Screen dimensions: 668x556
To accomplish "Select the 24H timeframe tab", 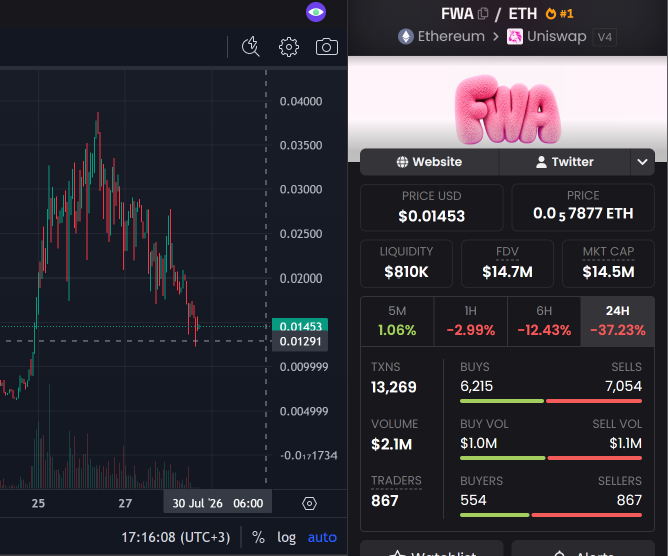I will coord(618,321).
